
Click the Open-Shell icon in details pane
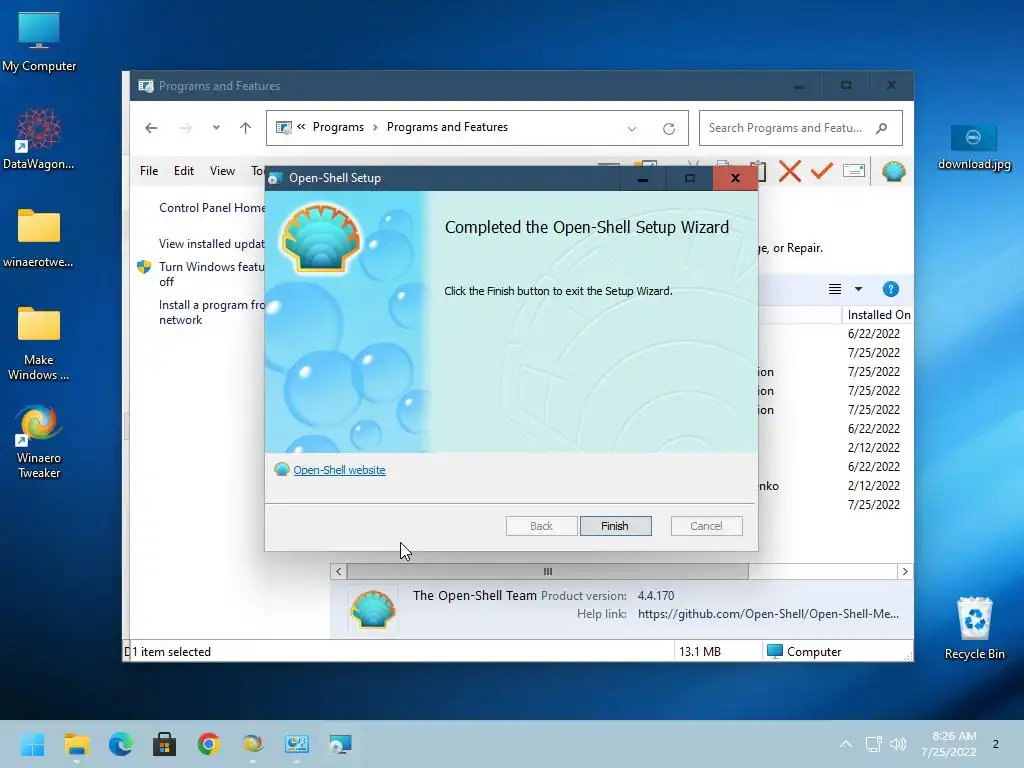(x=373, y=610)
